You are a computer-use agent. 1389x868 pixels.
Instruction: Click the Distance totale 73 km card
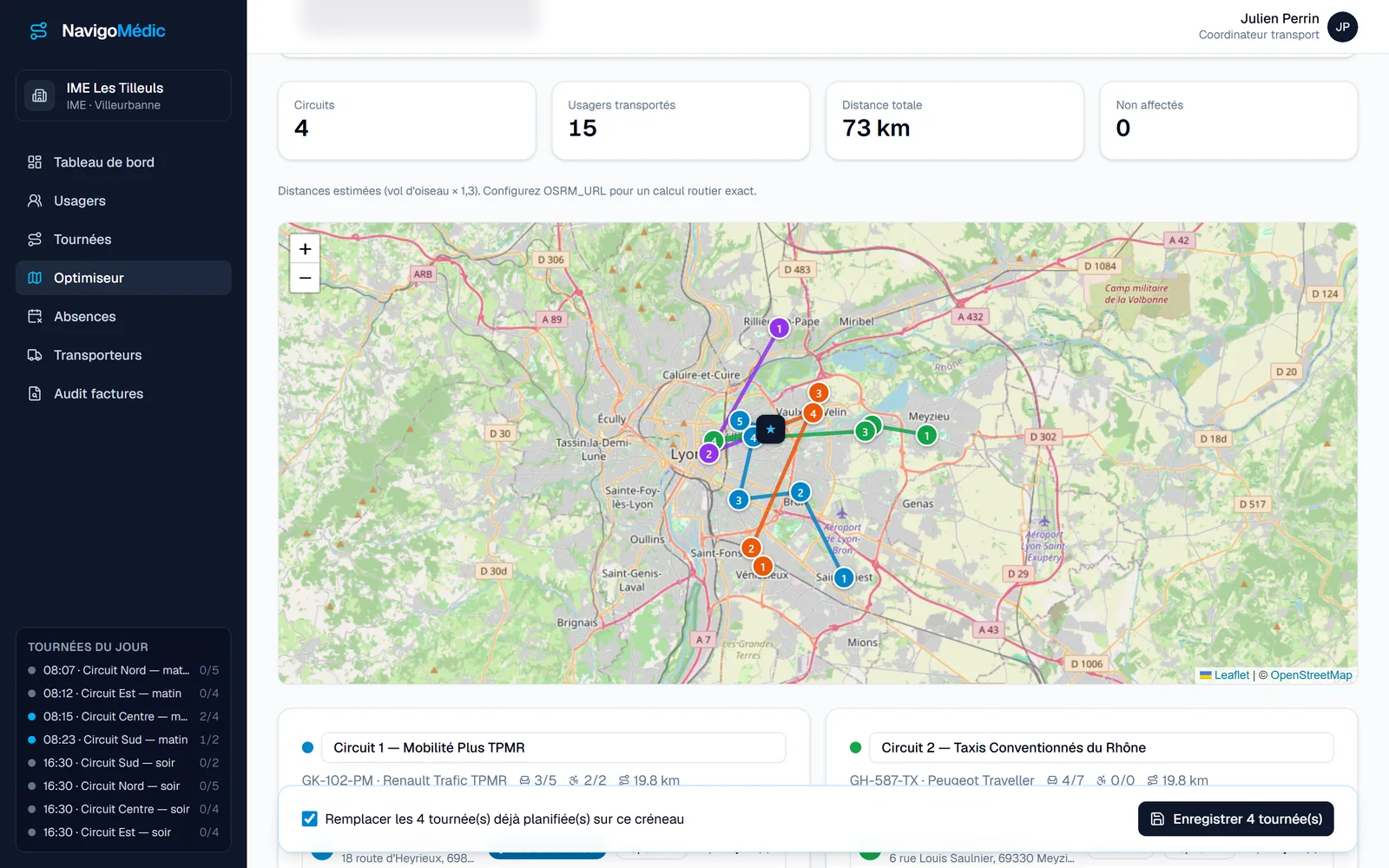(x=955, y=121)
